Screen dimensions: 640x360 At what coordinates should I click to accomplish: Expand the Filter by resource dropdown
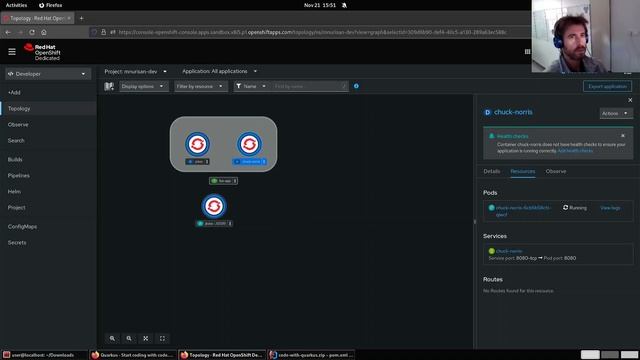click(x=201, y=86)
